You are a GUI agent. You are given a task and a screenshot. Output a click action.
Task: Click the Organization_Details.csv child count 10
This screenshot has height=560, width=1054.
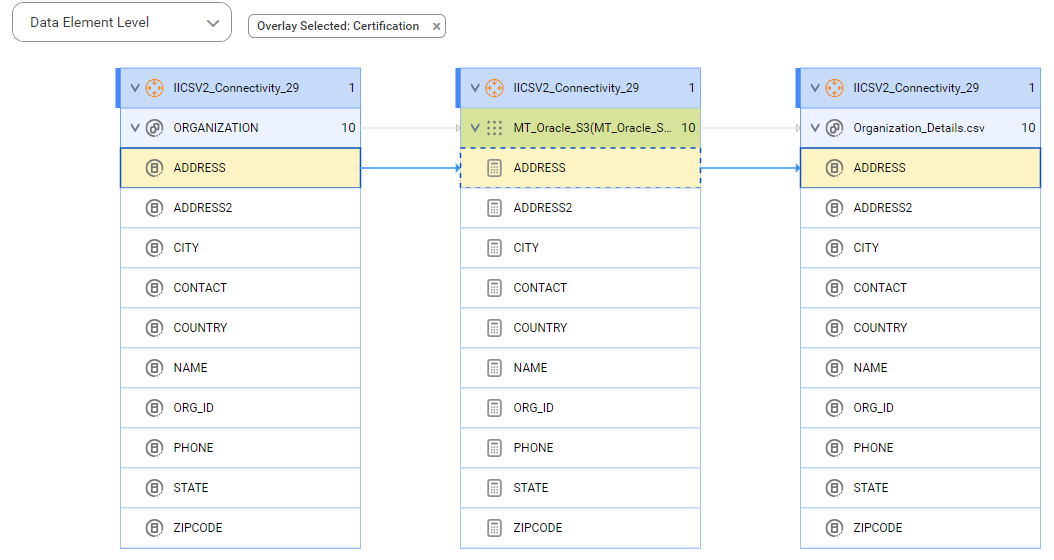click(1028, 128)
